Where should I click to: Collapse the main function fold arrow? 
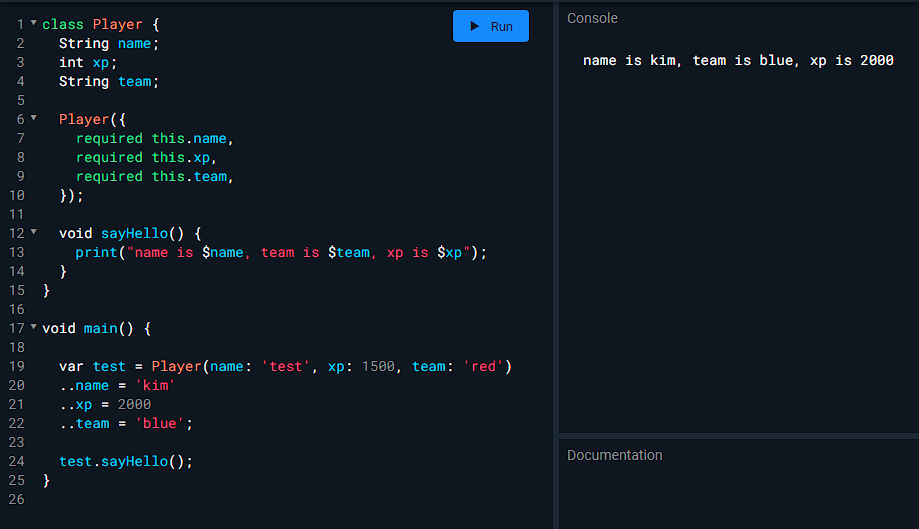point(33,327)
